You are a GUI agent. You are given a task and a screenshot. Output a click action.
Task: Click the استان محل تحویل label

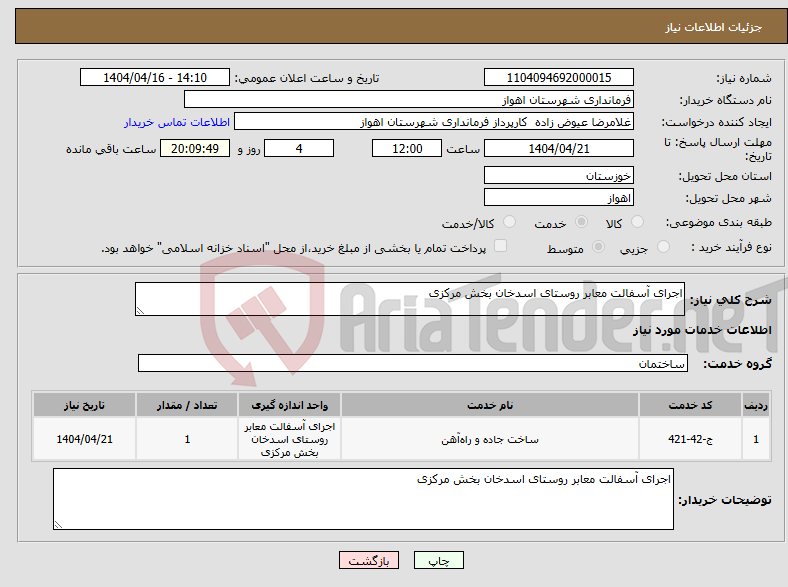click(x=725, y=176)
